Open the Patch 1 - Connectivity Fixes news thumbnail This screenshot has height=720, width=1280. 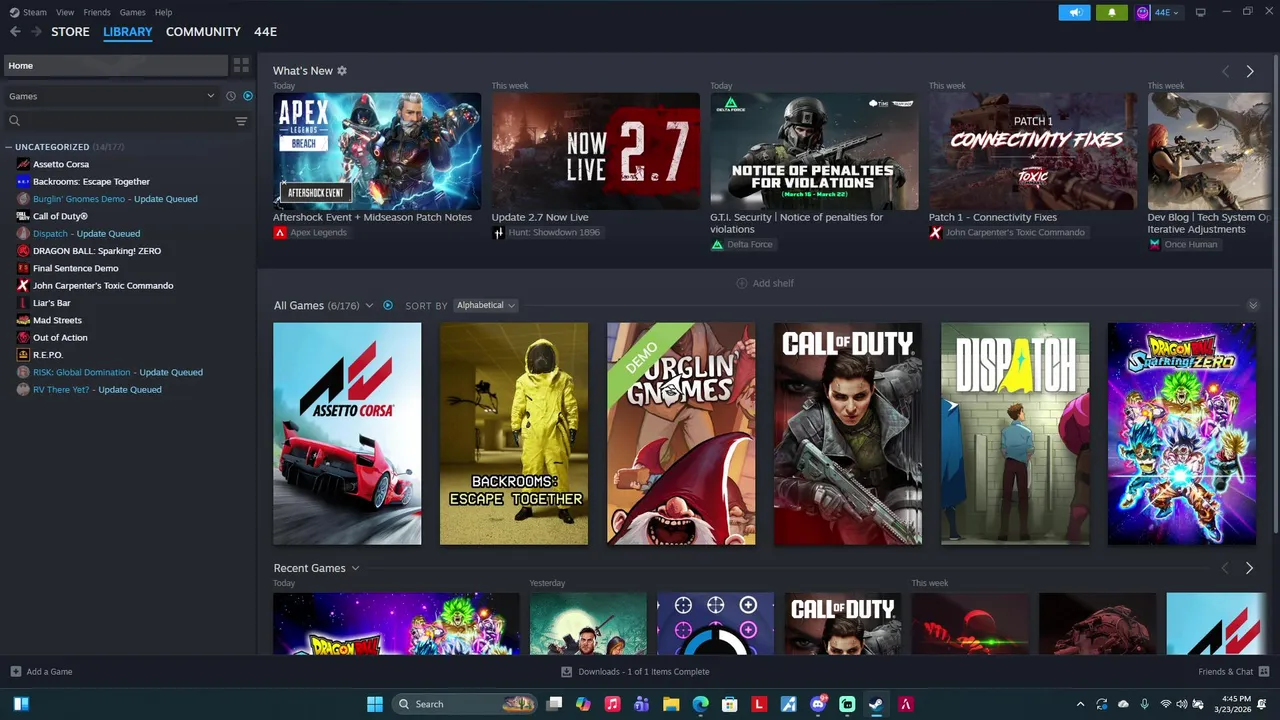(x=1033, y=152)
